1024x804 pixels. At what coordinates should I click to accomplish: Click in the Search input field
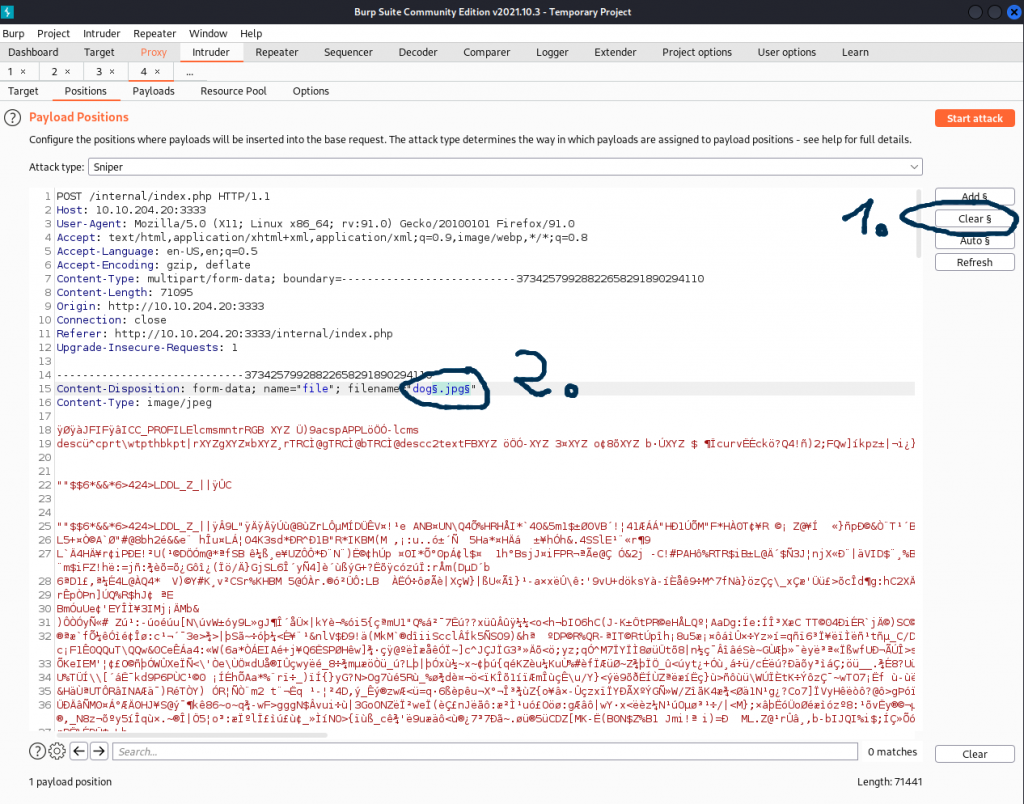coord(480,751)
